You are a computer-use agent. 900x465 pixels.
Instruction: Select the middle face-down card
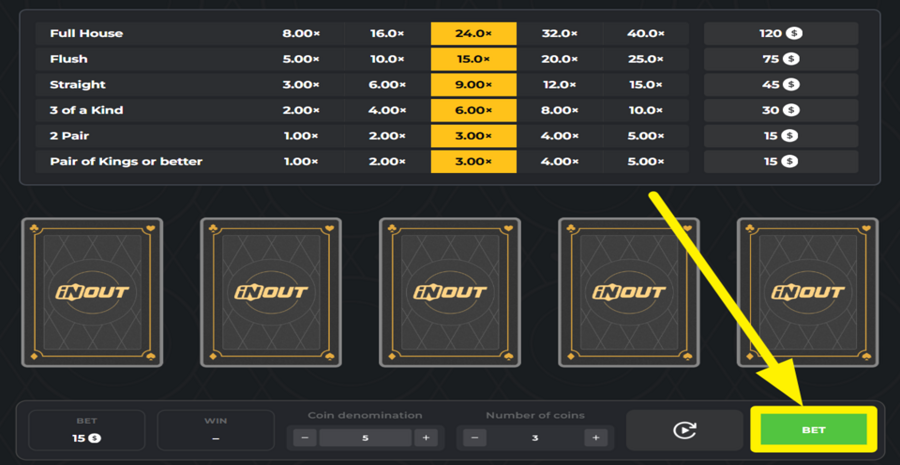coord(450,292)
